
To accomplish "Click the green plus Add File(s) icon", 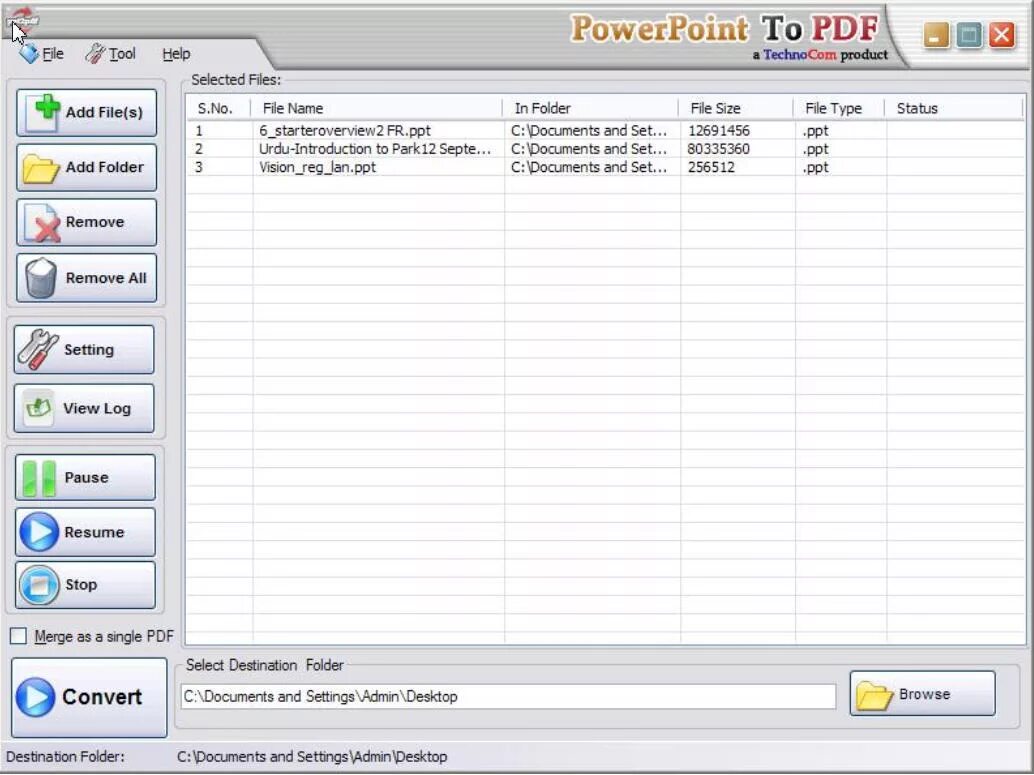I will click(44, 113).
